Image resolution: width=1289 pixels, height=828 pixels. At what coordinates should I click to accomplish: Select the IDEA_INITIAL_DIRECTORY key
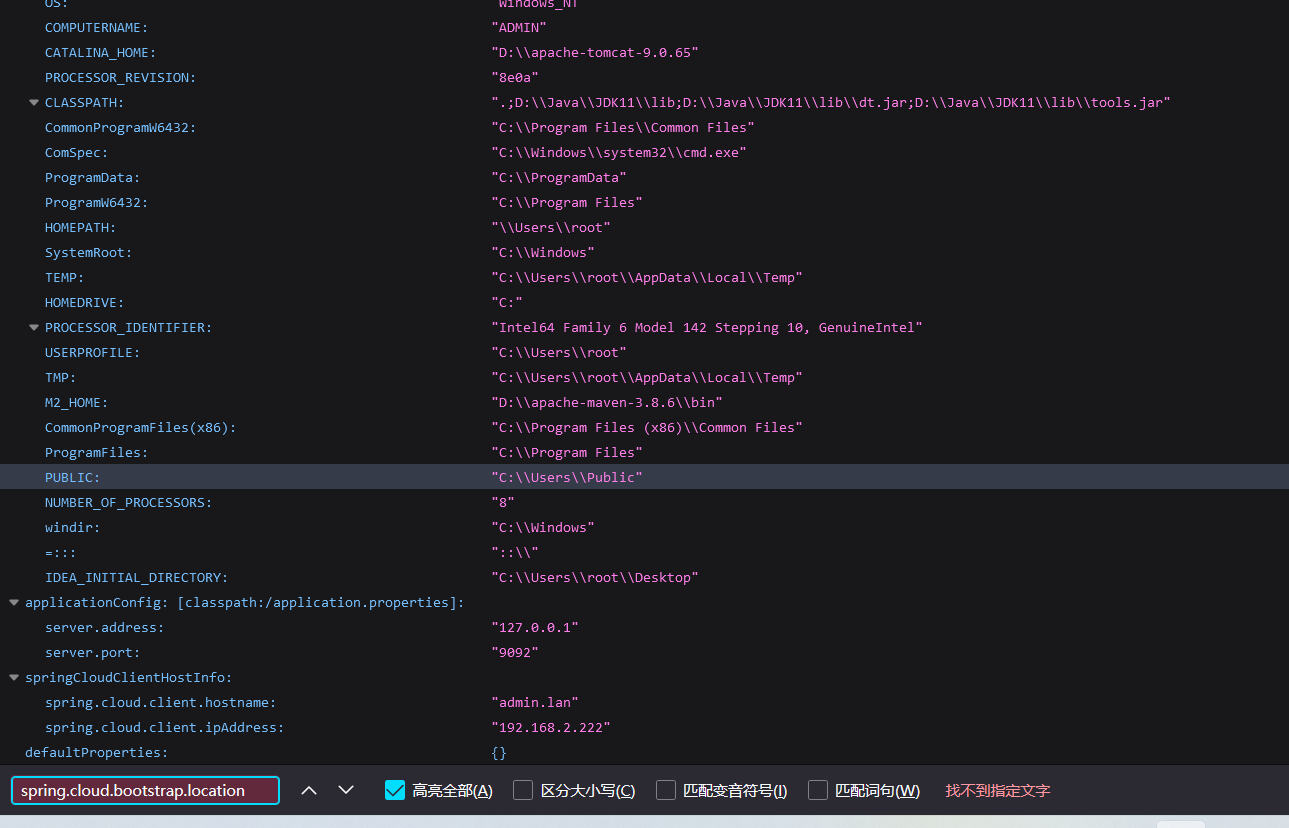[136, 577]
